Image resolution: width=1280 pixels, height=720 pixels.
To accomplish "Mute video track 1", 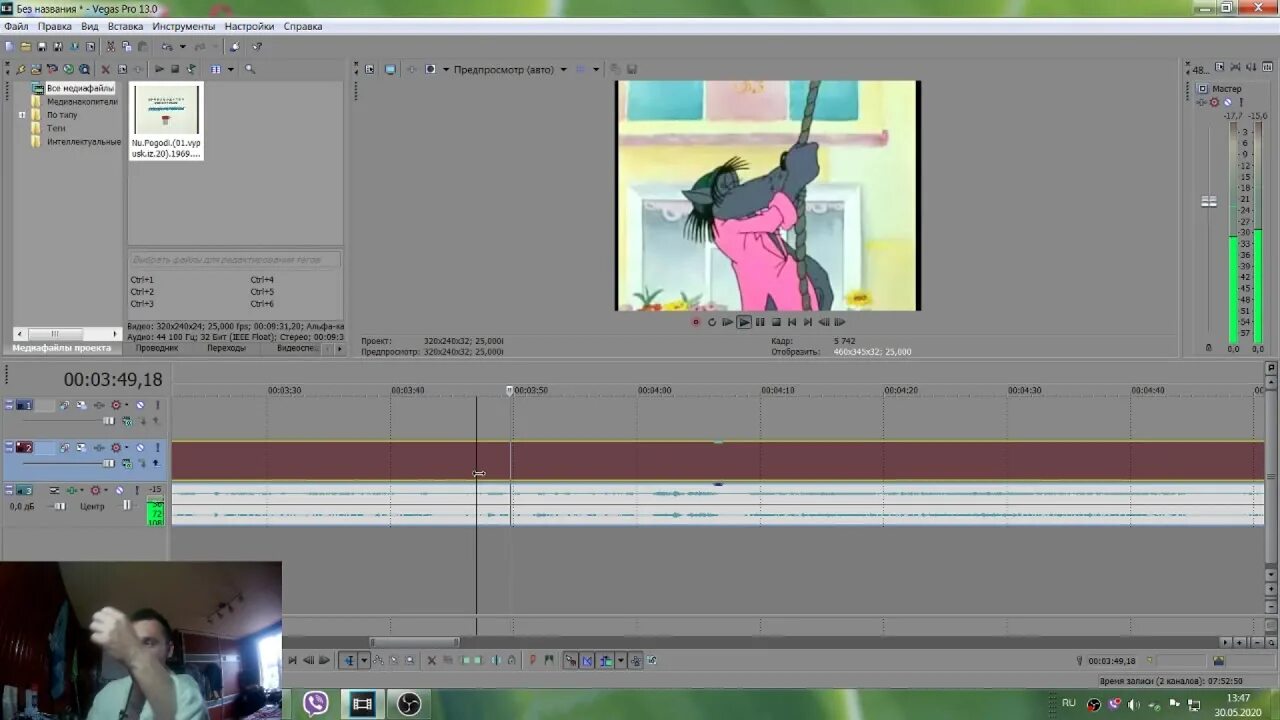I will tap(140, 405).
